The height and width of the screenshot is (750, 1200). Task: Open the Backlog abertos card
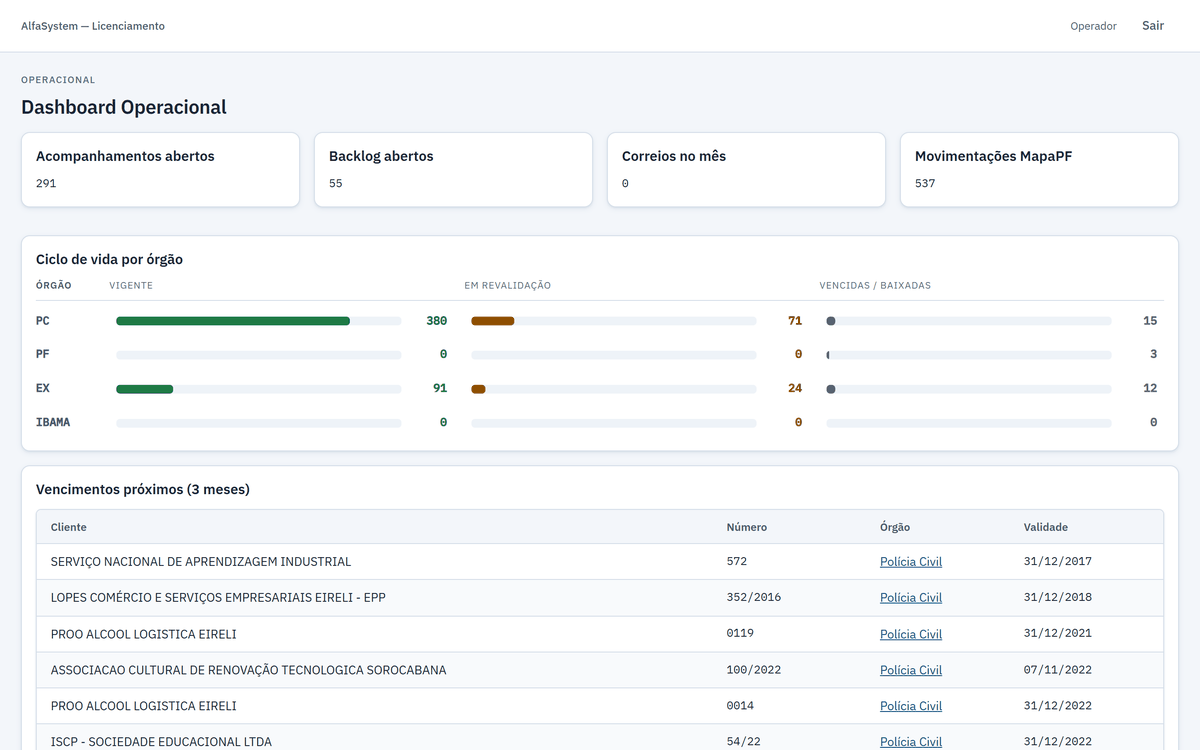click(453, 170)
